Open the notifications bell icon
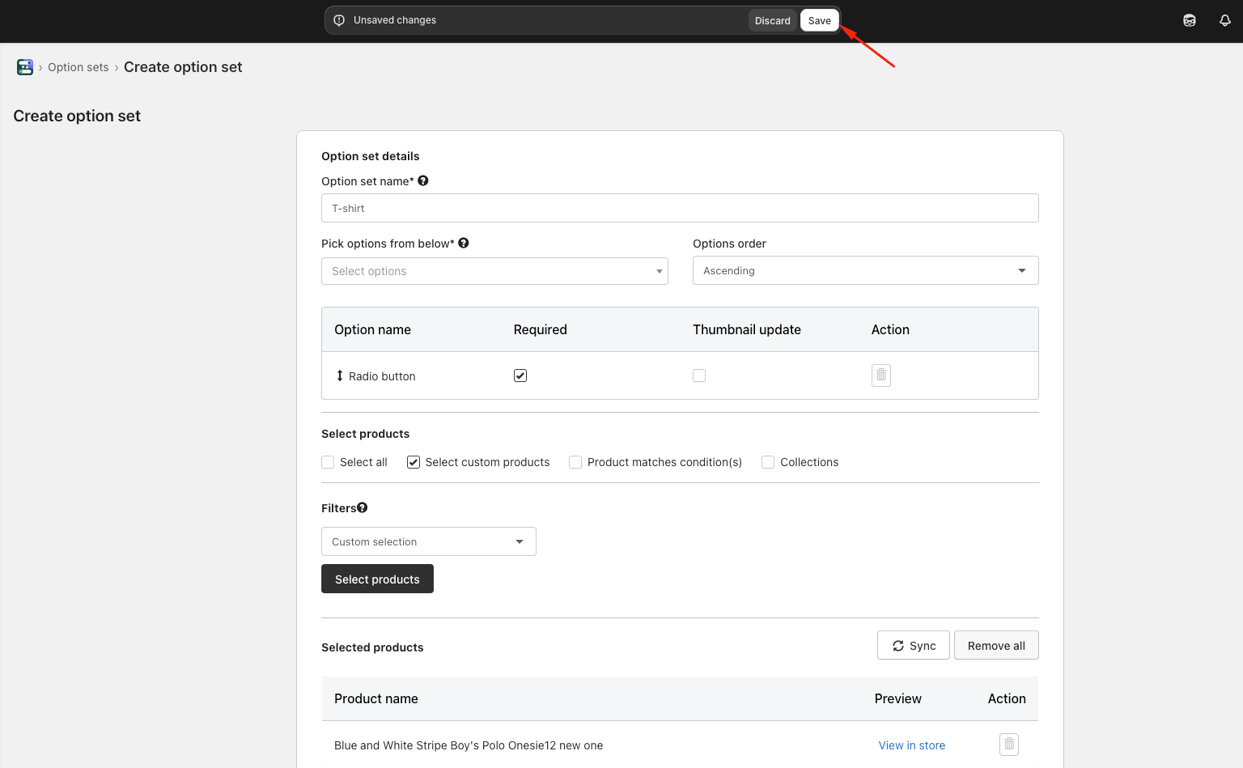 [x=1224, y=20]
